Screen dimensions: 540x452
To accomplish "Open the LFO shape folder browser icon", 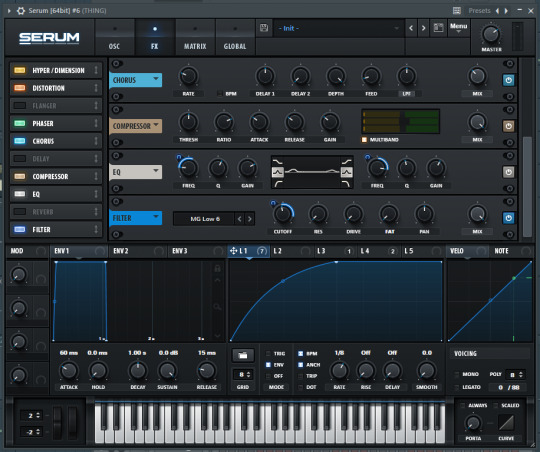I will pos(243,356).
